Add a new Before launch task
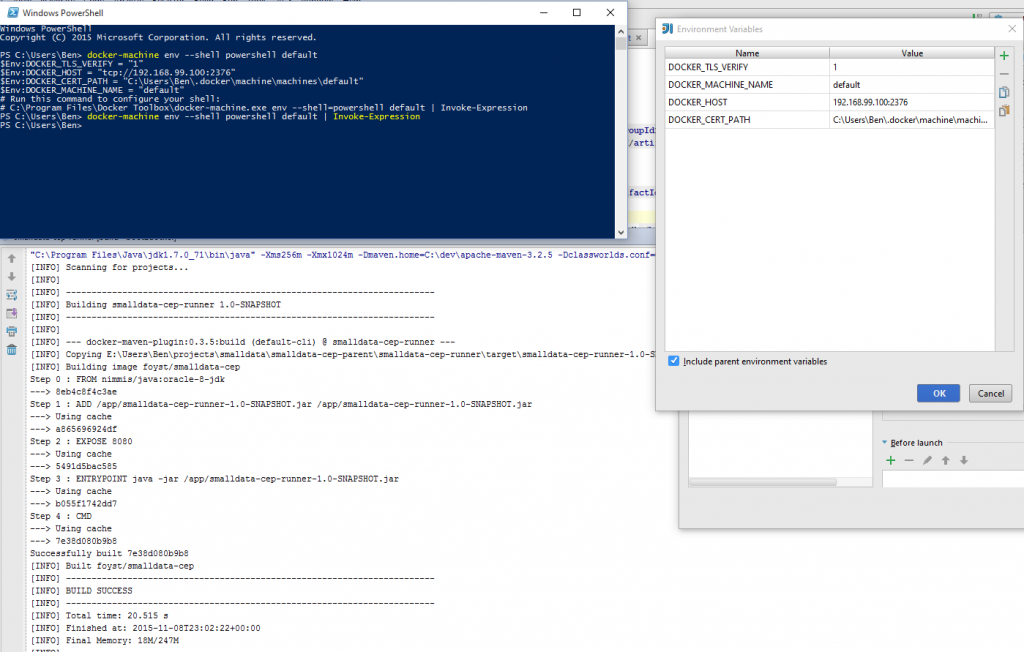Viewport: 1024px width, 652px height. [x=890, y=461]
